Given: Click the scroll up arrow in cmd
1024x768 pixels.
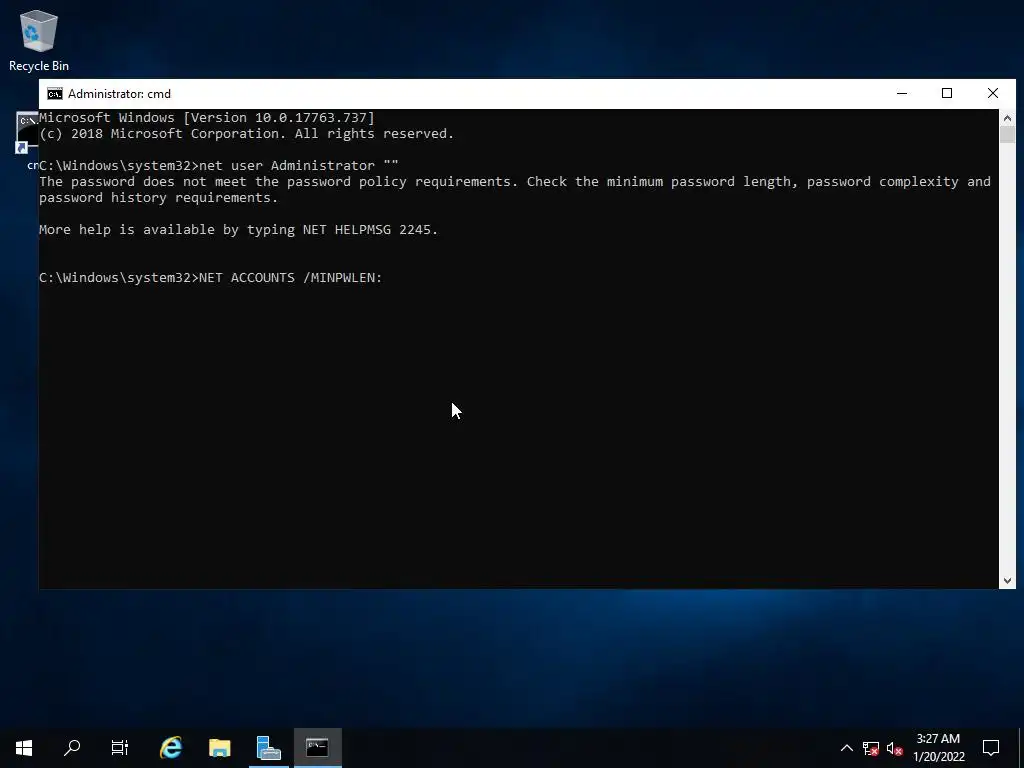Looking at the screenshot, I should [1007, 118].
